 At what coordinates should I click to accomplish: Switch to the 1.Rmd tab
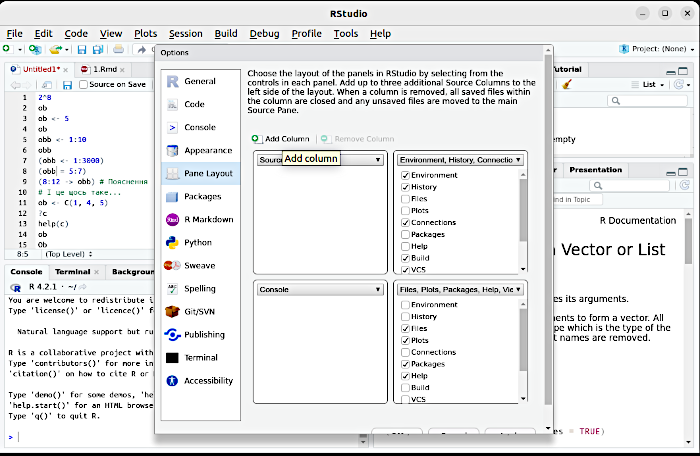(x=104, y=69)
